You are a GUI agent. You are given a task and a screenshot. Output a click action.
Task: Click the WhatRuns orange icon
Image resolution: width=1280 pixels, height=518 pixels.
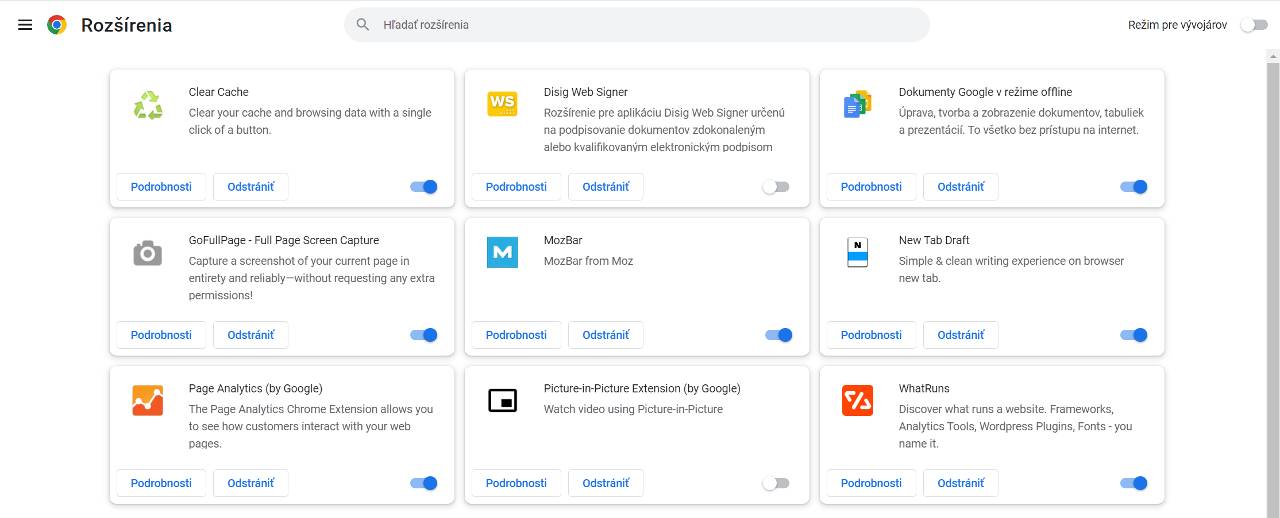(x=857, y=400)
